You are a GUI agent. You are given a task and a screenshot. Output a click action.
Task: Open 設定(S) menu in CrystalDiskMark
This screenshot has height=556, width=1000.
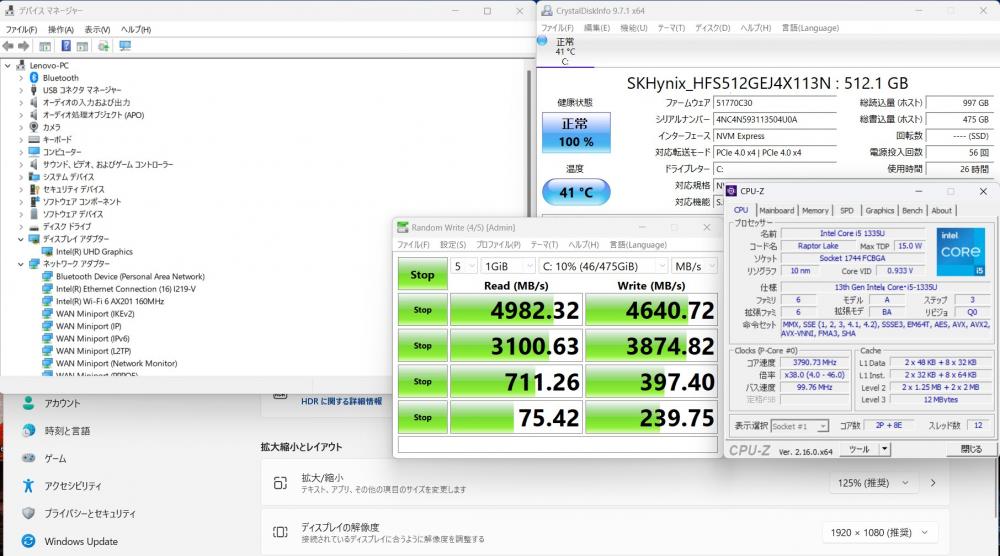[x=453, y=245]
